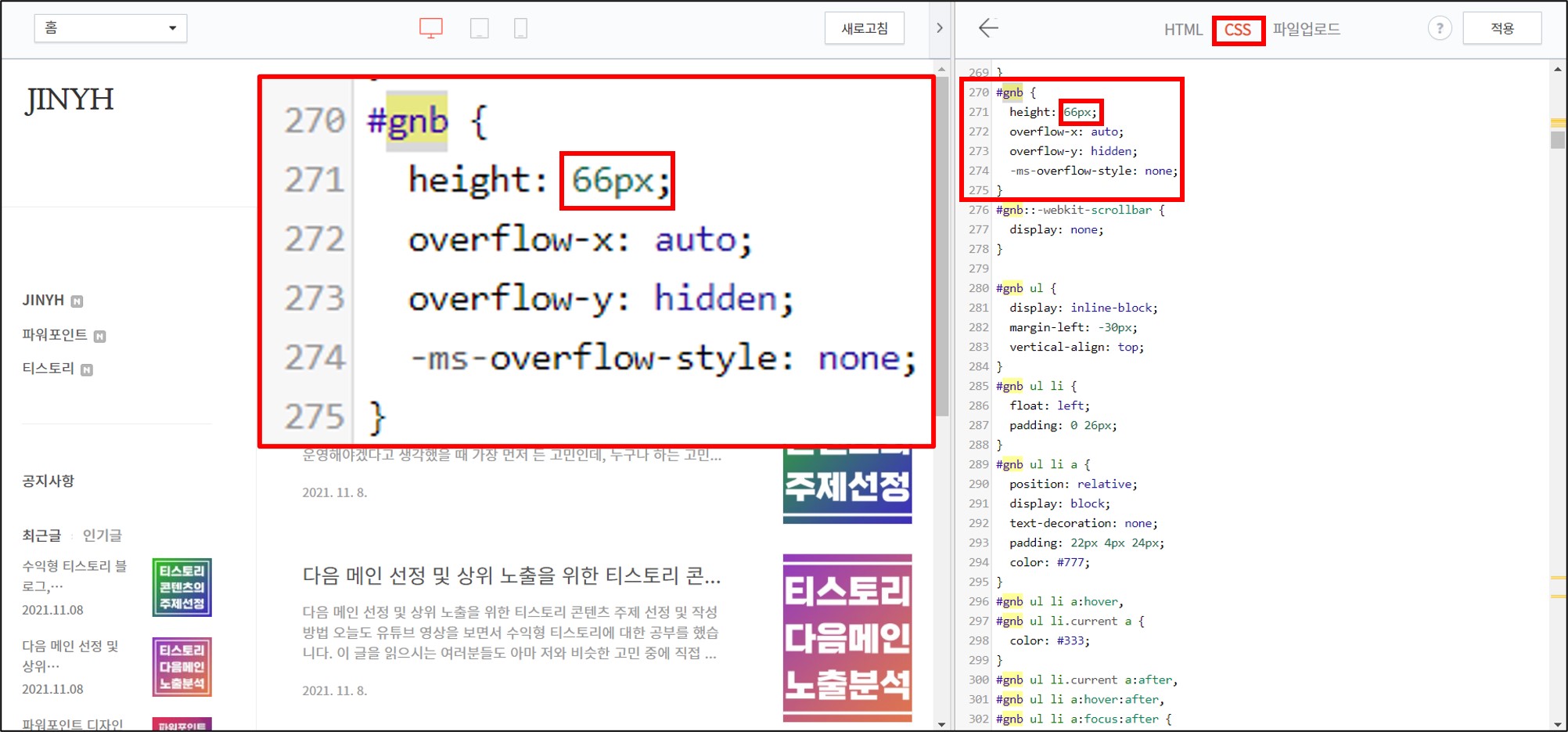Click vertical-align: top on line 283
The height and width of the screenshot is (732, 1568).
point(1077,347)
